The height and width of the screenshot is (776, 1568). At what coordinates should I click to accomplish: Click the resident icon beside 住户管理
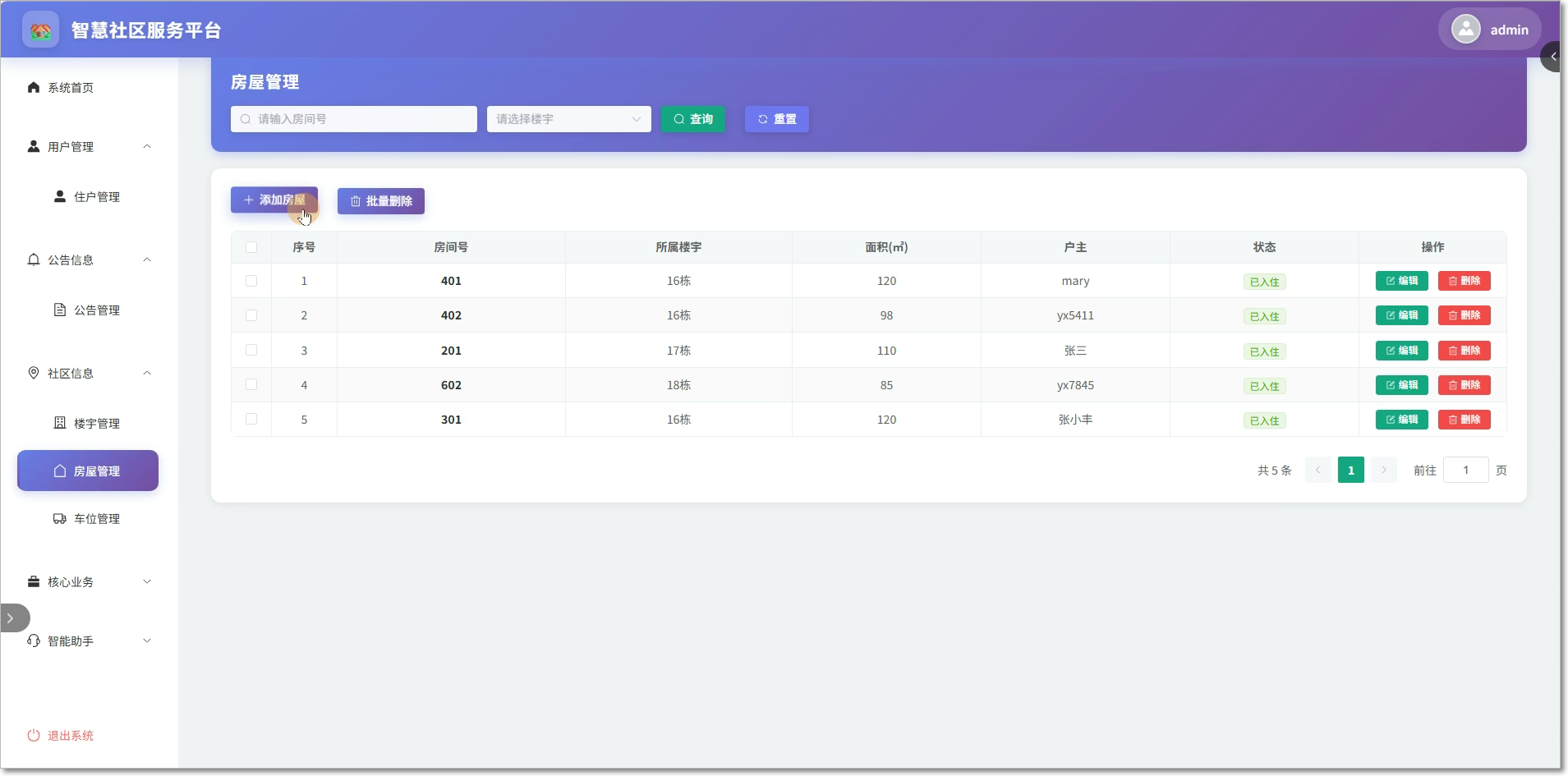tap(60, 196)
